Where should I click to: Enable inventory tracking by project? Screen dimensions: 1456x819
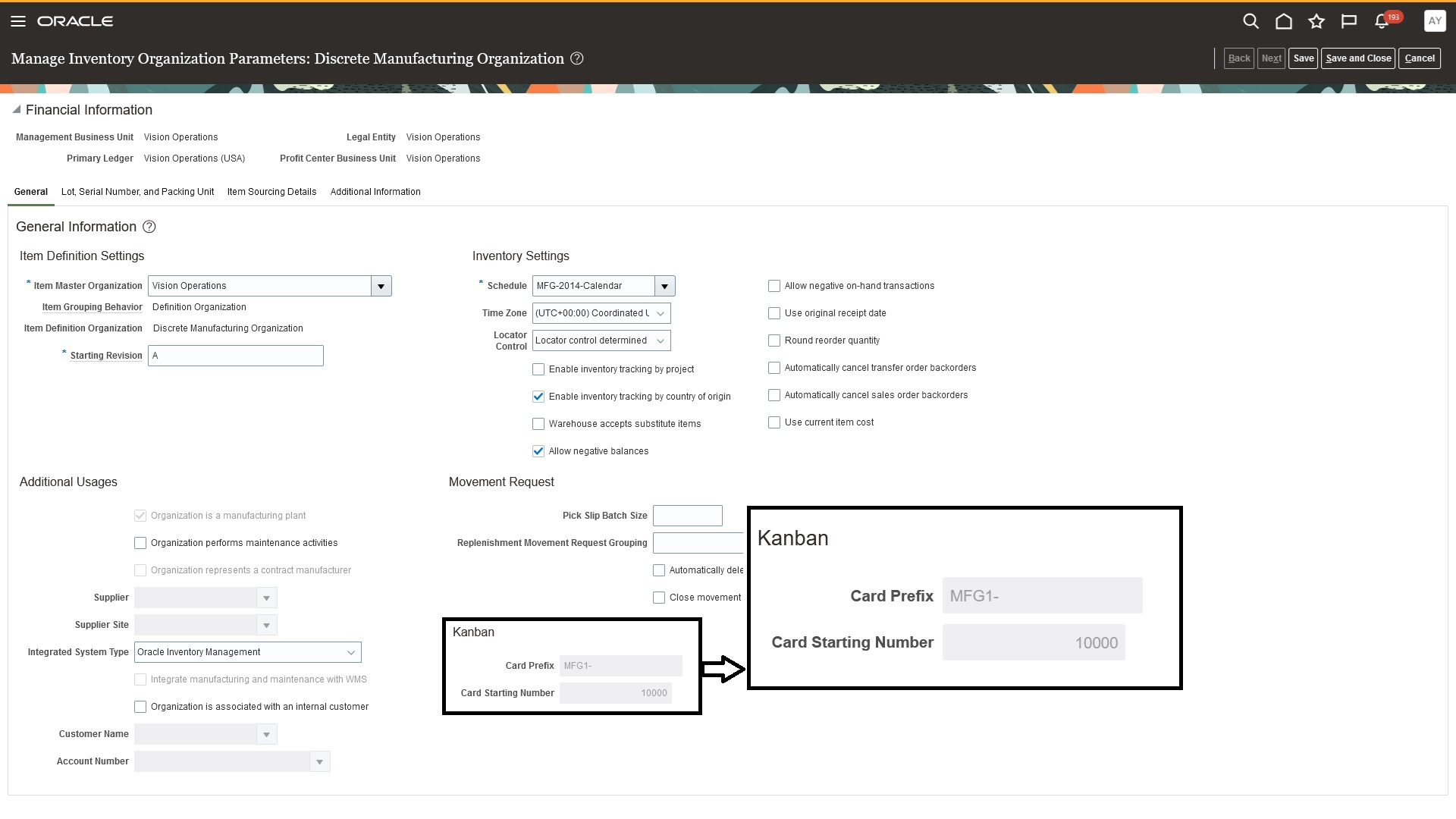click(538, 369)
